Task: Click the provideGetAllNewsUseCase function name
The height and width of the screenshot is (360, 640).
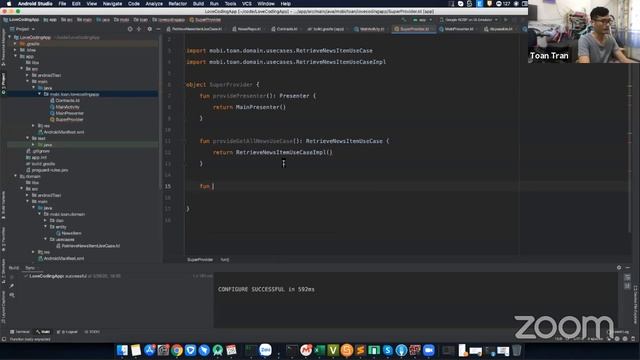Action: [x=252, y=141]
